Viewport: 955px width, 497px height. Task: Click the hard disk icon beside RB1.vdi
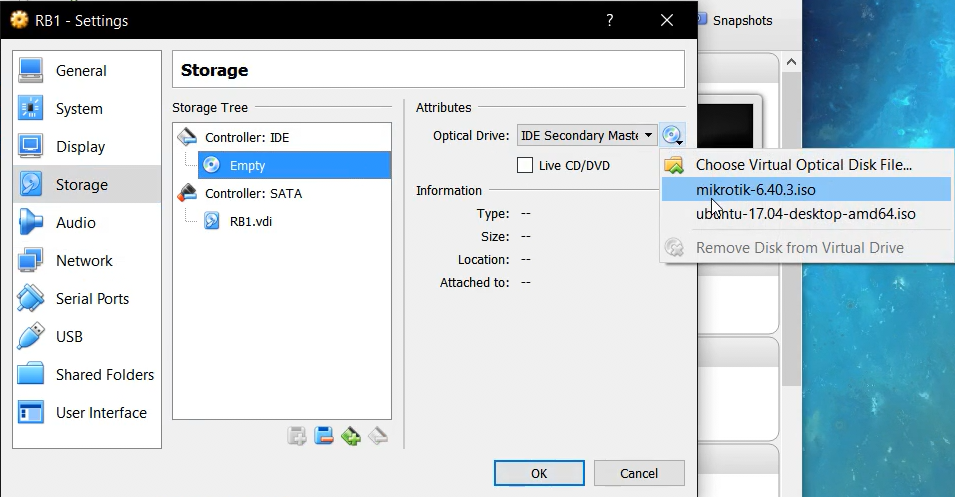point(211,220)
